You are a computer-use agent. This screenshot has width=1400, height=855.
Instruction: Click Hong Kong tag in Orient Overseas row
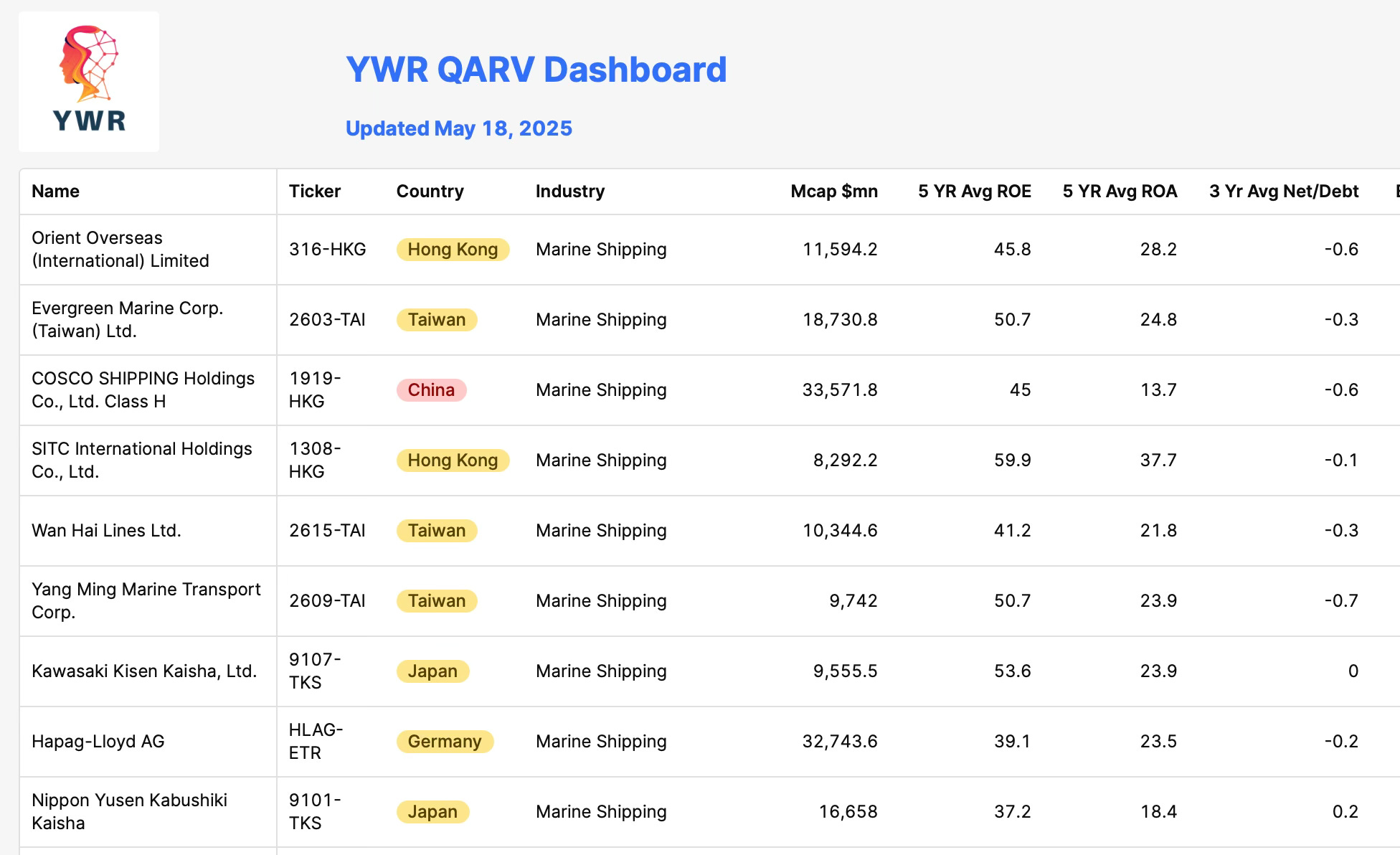pyautogui.click(x=453, y=250)
